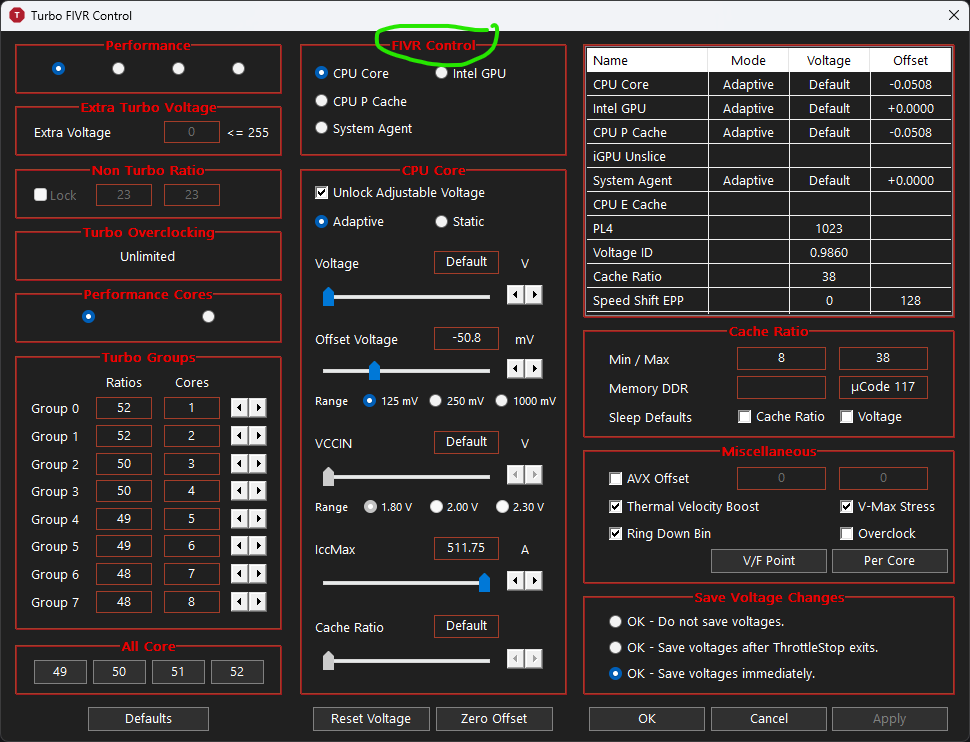Select the CPU P Cache option
Image resolution: width=970 pixels, height=742 pixels.
(321, 101)
